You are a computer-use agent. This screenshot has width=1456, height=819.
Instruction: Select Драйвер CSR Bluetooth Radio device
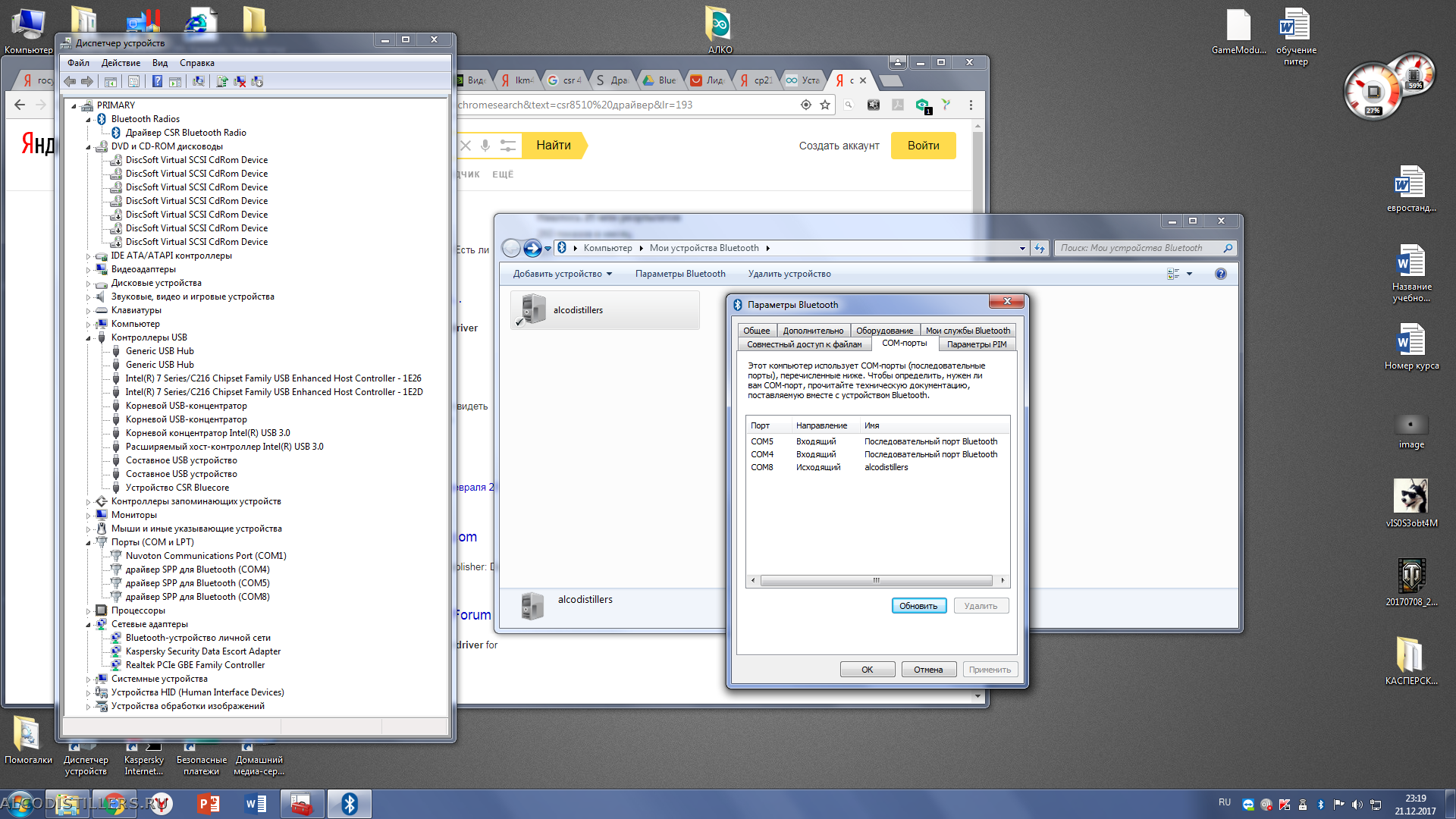[x=186, y=133]
